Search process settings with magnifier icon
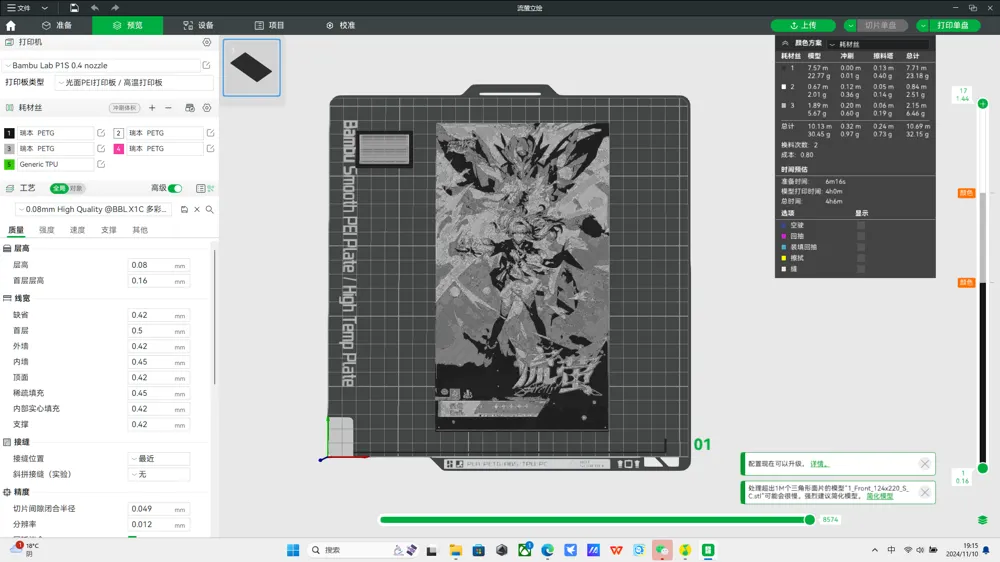 point(209,209)
